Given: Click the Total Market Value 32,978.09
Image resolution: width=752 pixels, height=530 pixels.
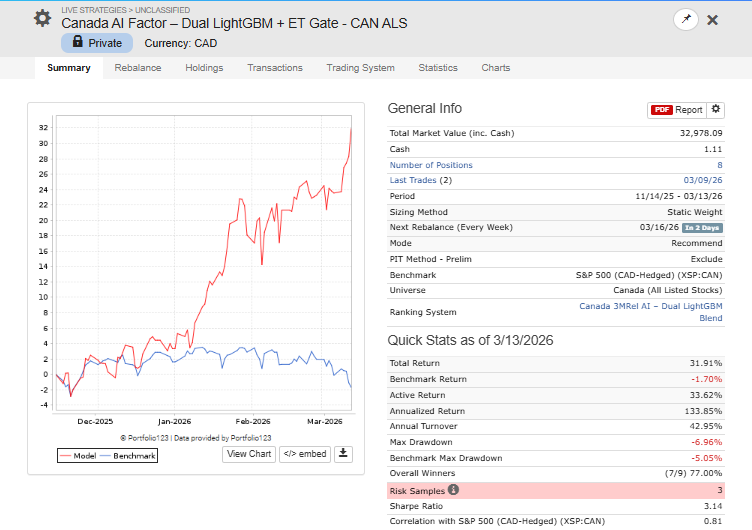Looking at the screenshot, I should [x=701, y=133].
